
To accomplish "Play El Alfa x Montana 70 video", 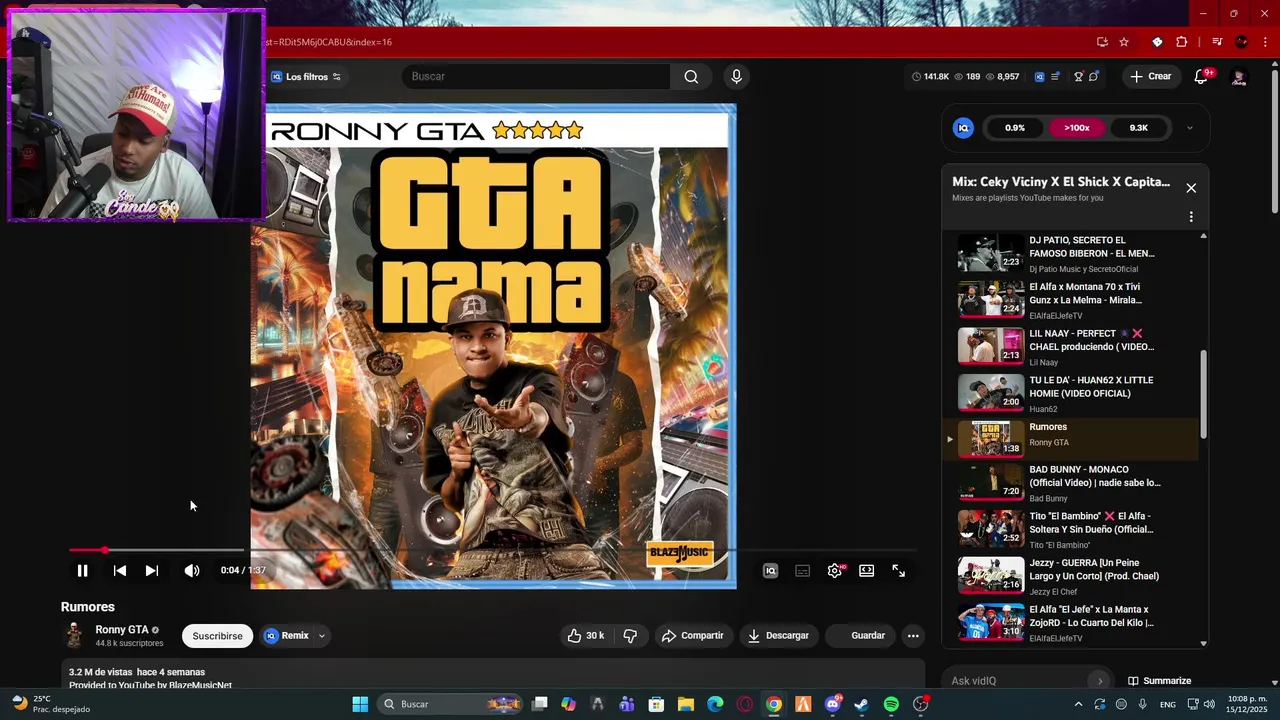I will pos(1070,300).
